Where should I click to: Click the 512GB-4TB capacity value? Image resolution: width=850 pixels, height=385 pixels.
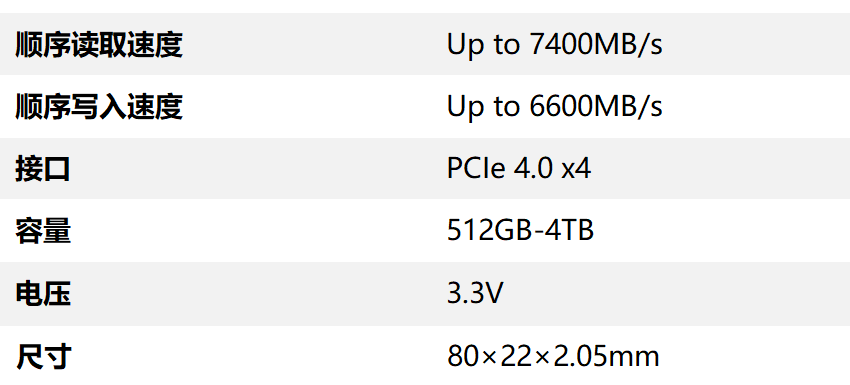[520, 231]
